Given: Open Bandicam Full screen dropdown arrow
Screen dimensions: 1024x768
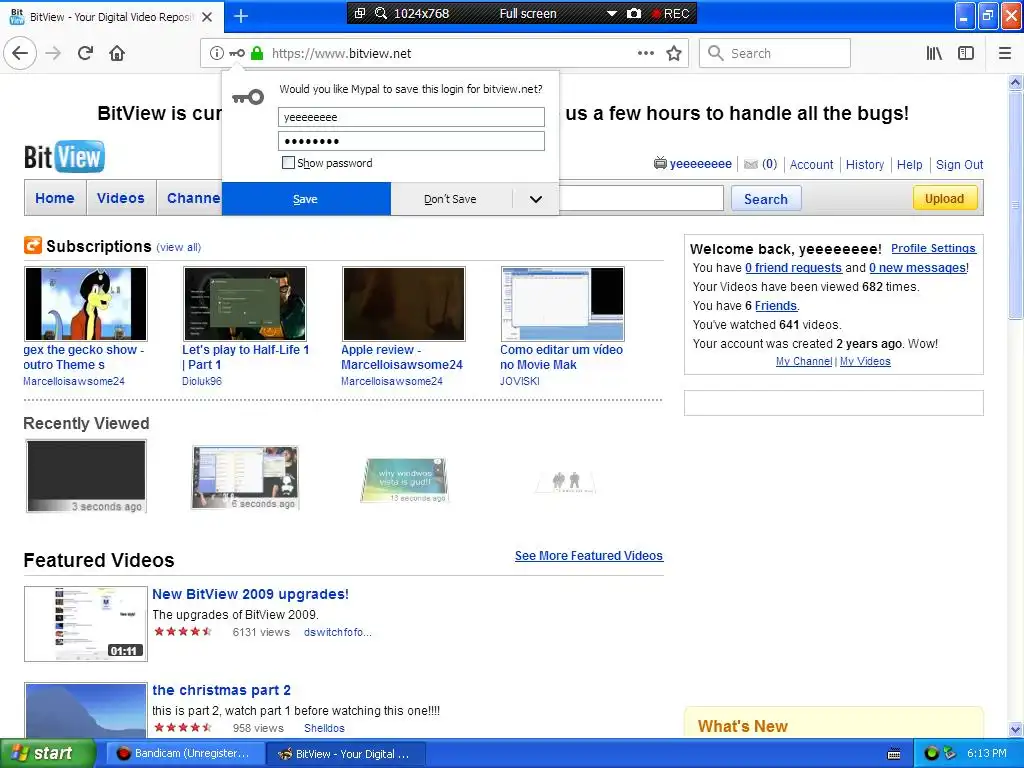Looking at the screenshot, I should pyautogui.click(x=612, y=13).
